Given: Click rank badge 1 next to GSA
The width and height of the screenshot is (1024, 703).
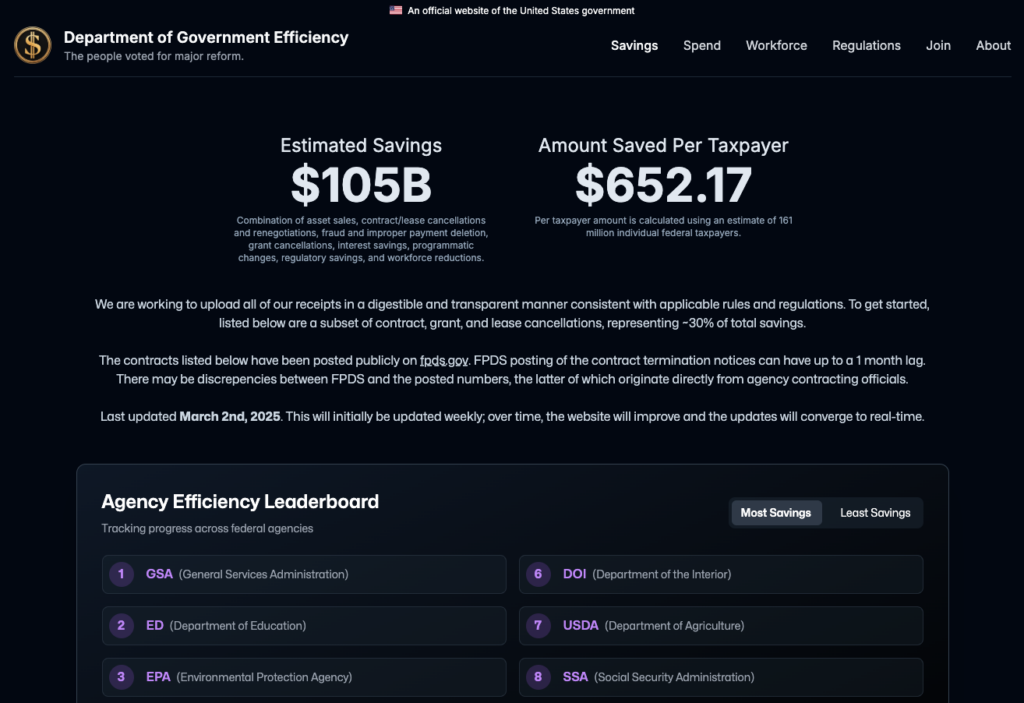Looking at the screenshot, I should (x=121, y=574).
